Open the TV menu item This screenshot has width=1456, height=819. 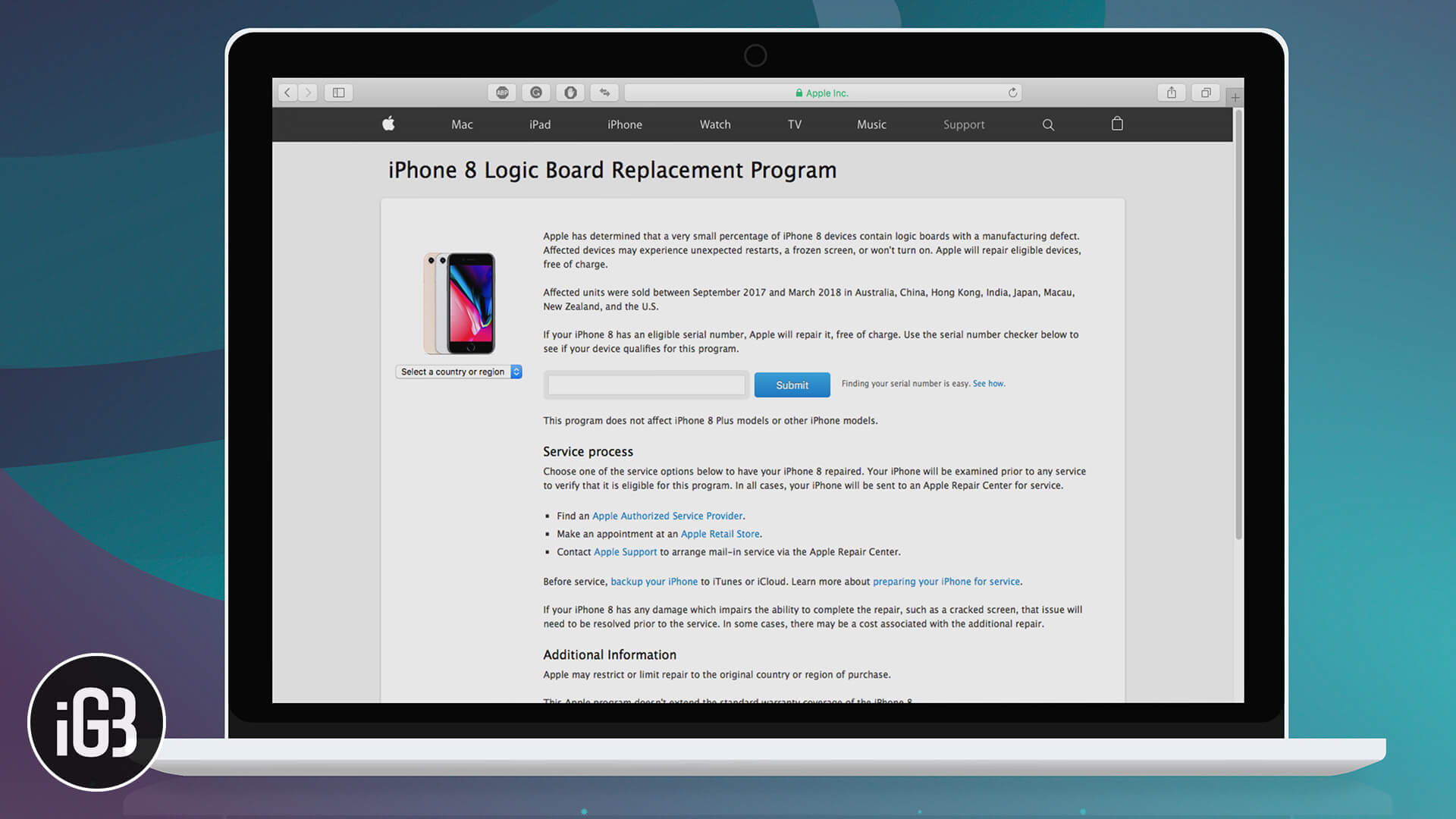[x=795, y=124]
